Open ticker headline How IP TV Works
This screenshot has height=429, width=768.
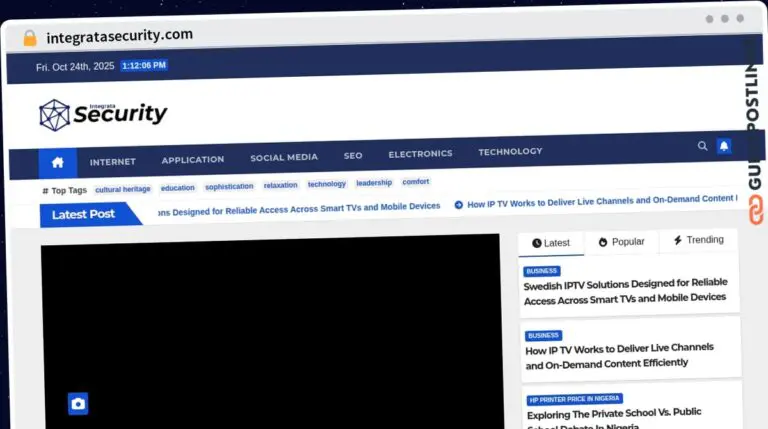point(600,200)
